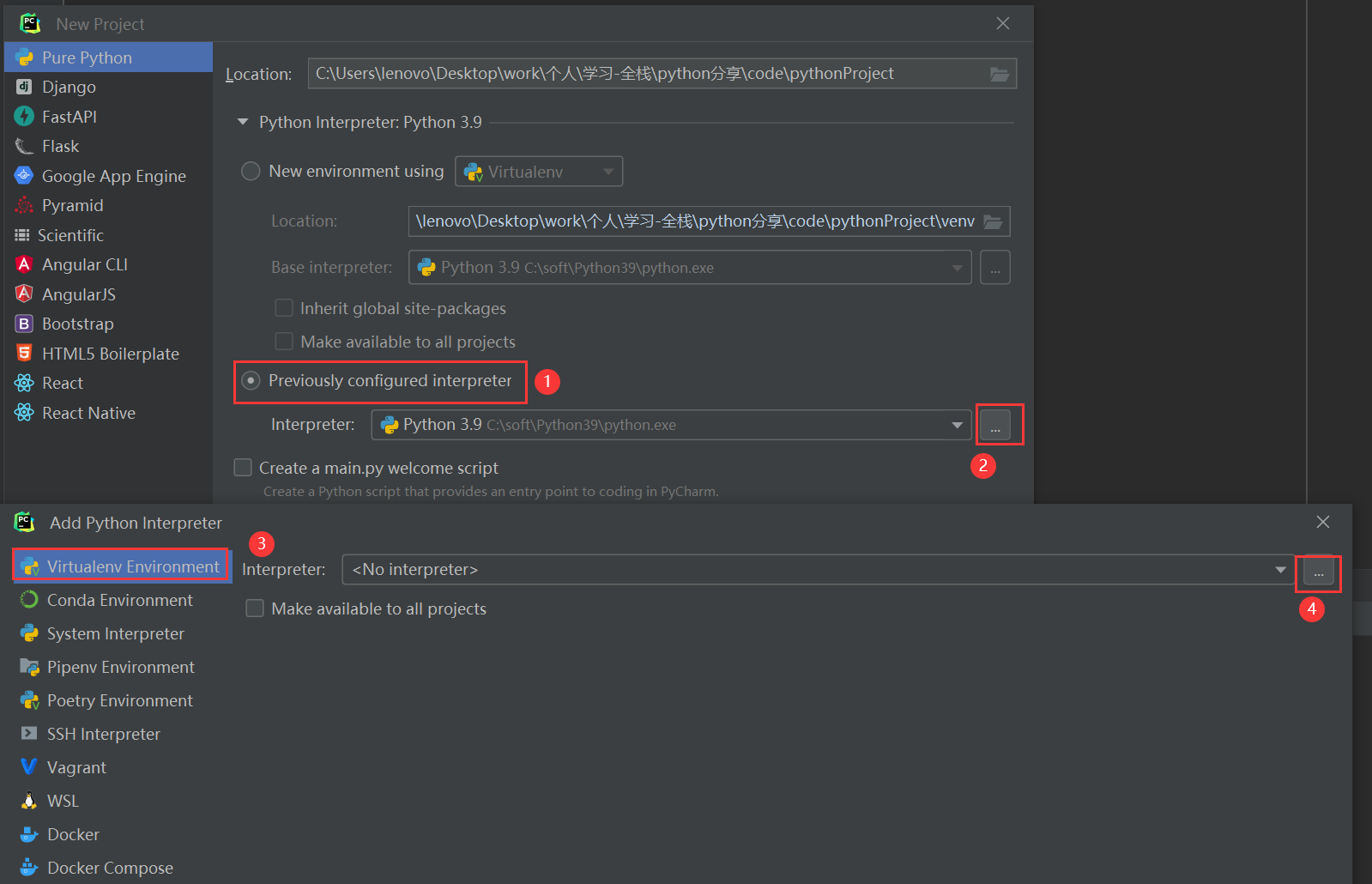Click Pipenv Environment label
The height and width of the screenshot is (884, 1372).
(121, 667)
